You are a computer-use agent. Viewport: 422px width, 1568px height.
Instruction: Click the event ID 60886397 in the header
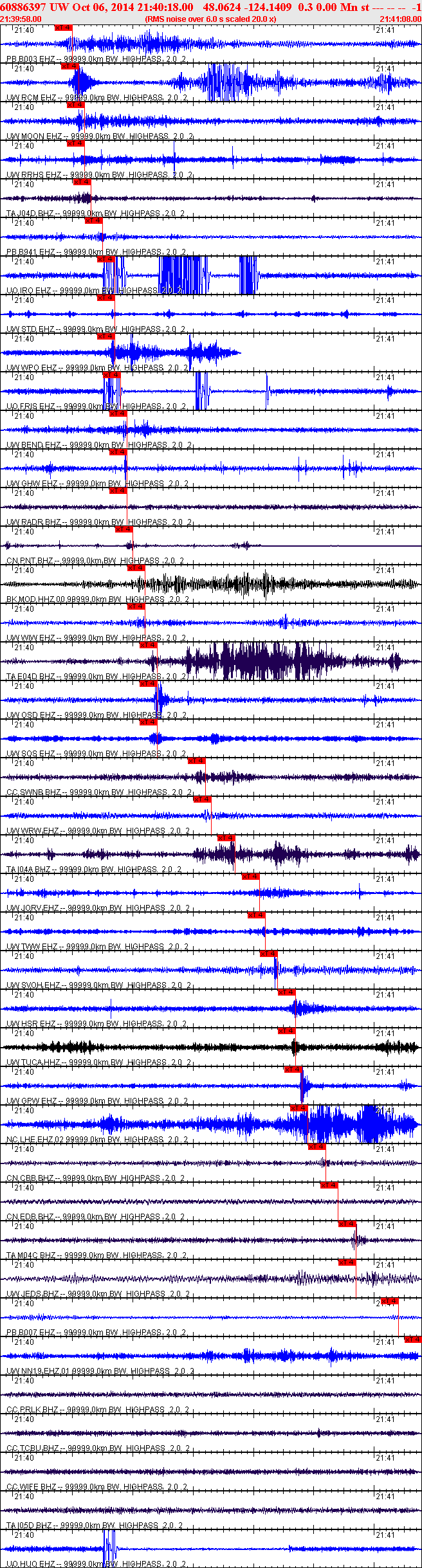[x=23, y=7]
